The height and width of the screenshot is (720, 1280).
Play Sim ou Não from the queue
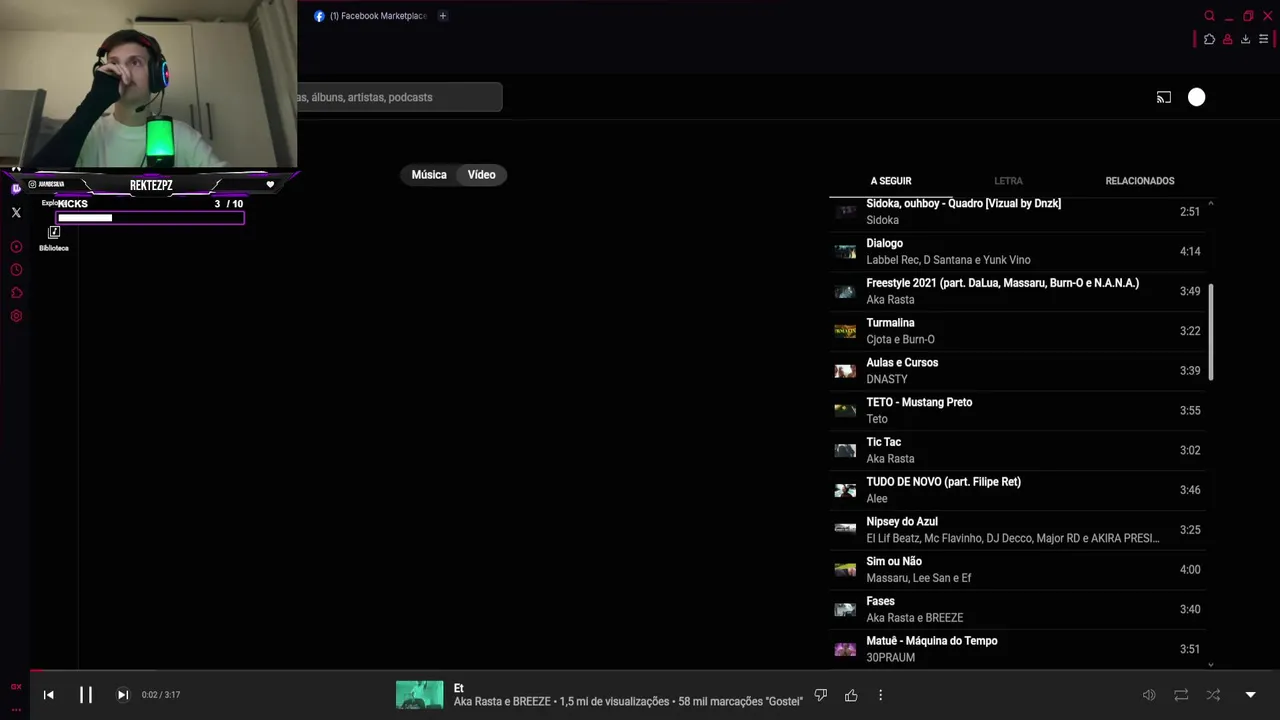[x=1017, y=570]
